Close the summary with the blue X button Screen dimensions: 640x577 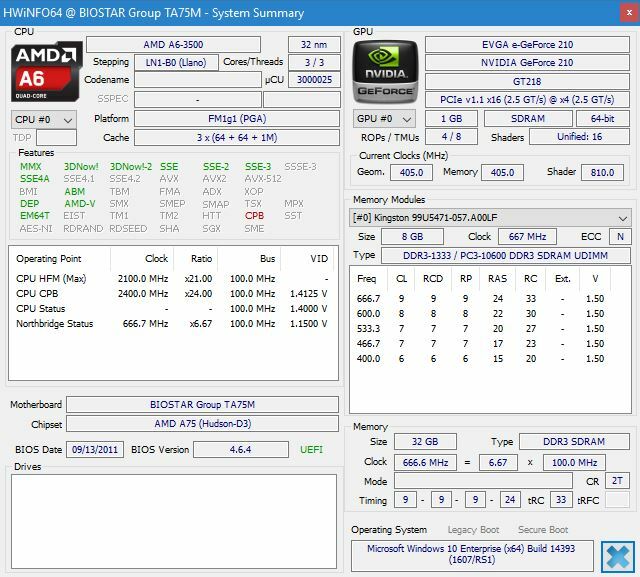click(618, 557)
